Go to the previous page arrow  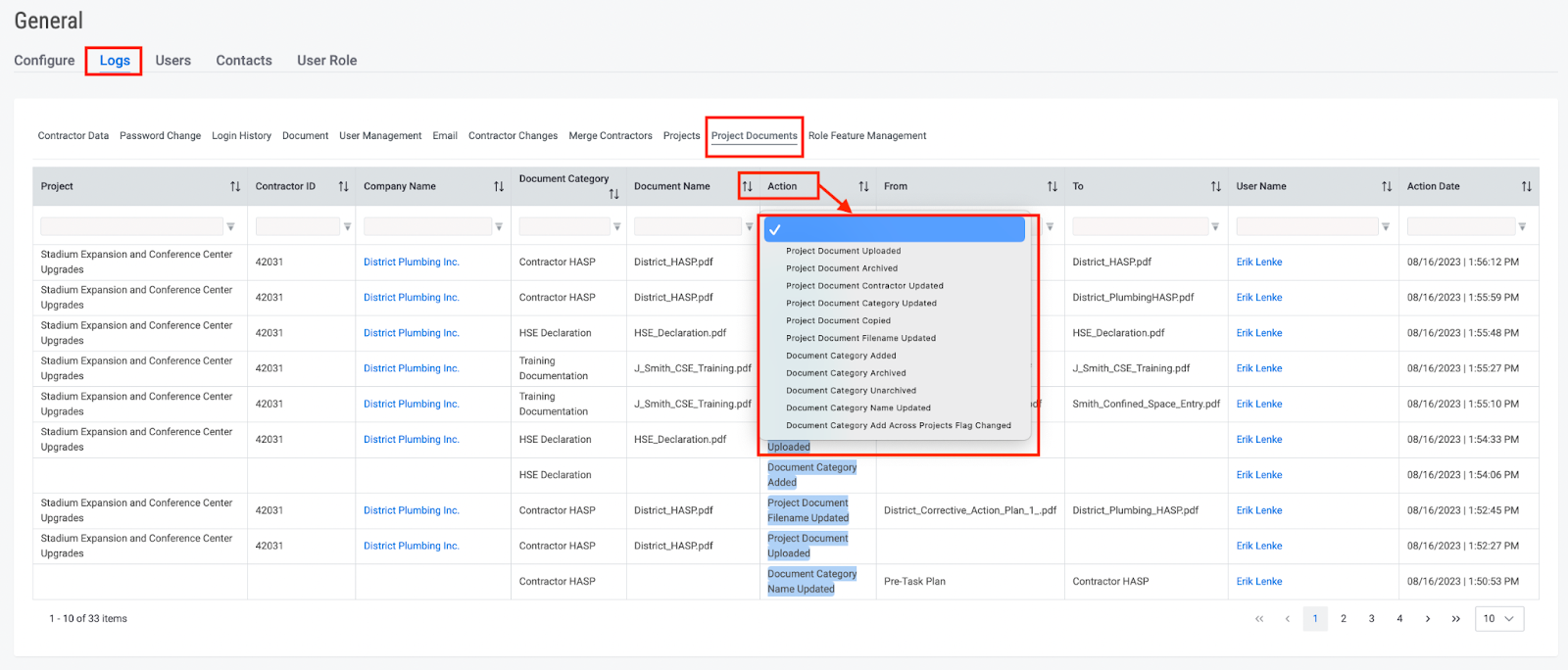click(1287, 619)
